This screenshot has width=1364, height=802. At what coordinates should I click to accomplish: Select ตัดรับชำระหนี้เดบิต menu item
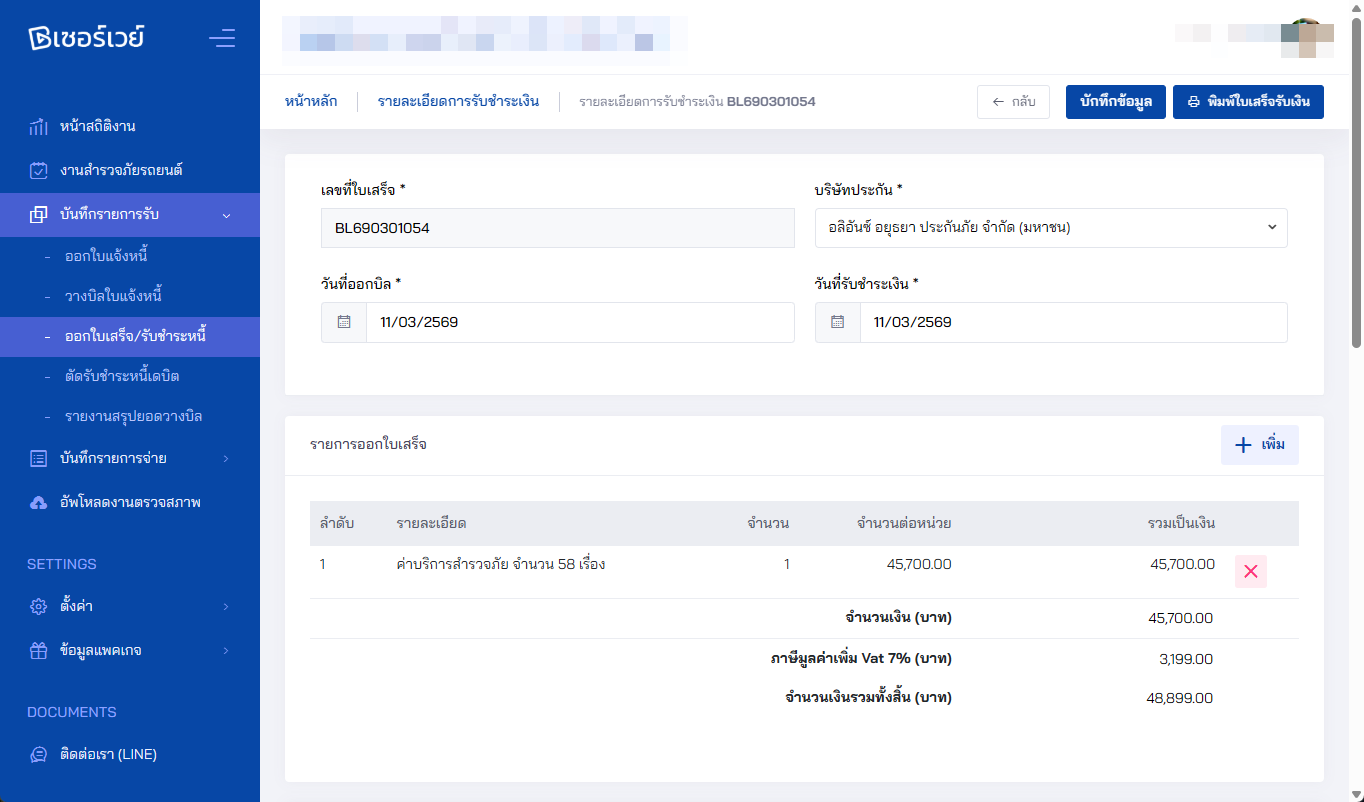tap(122, 377)
